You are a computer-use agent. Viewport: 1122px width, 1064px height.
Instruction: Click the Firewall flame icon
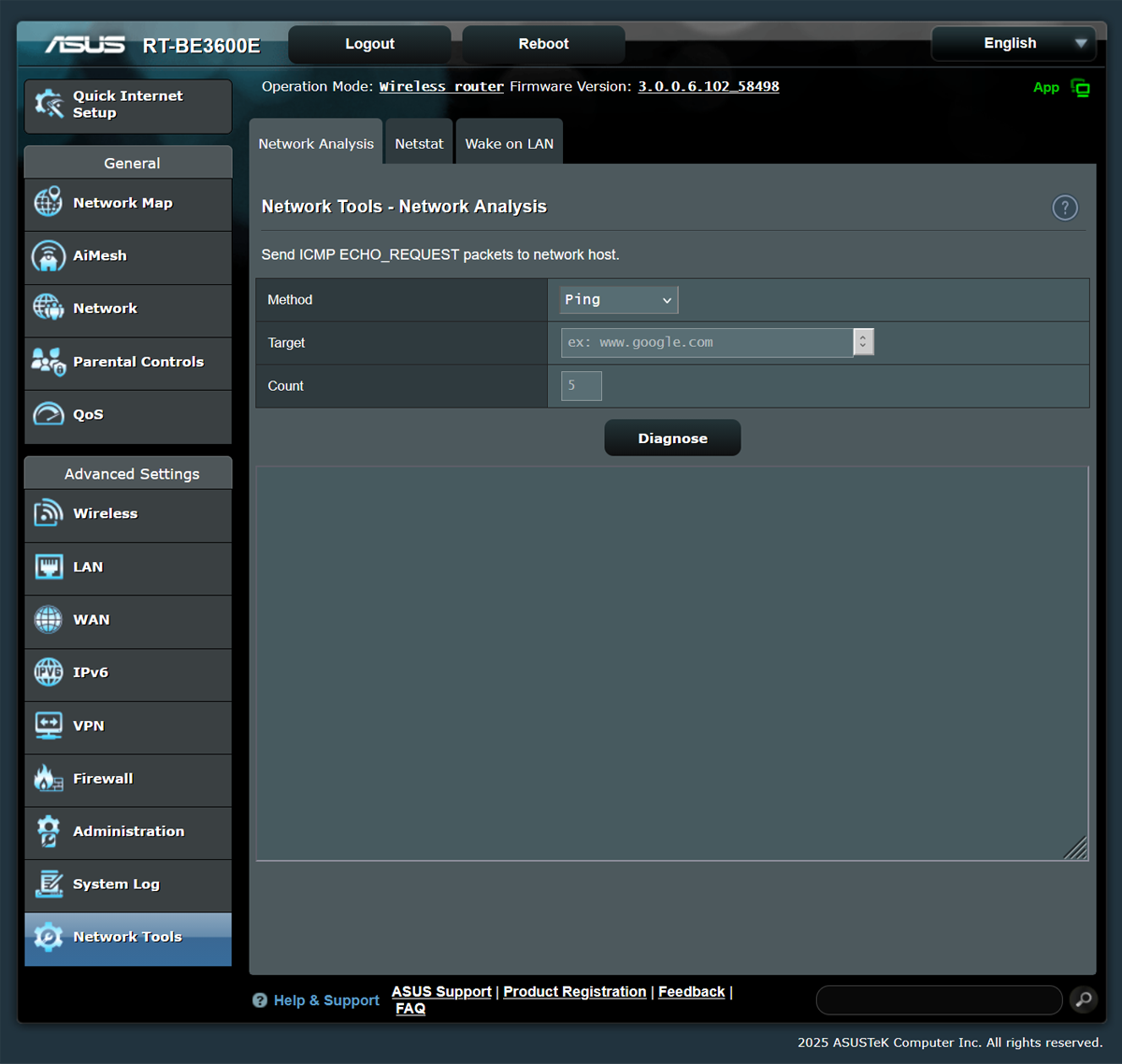(49, 778)
